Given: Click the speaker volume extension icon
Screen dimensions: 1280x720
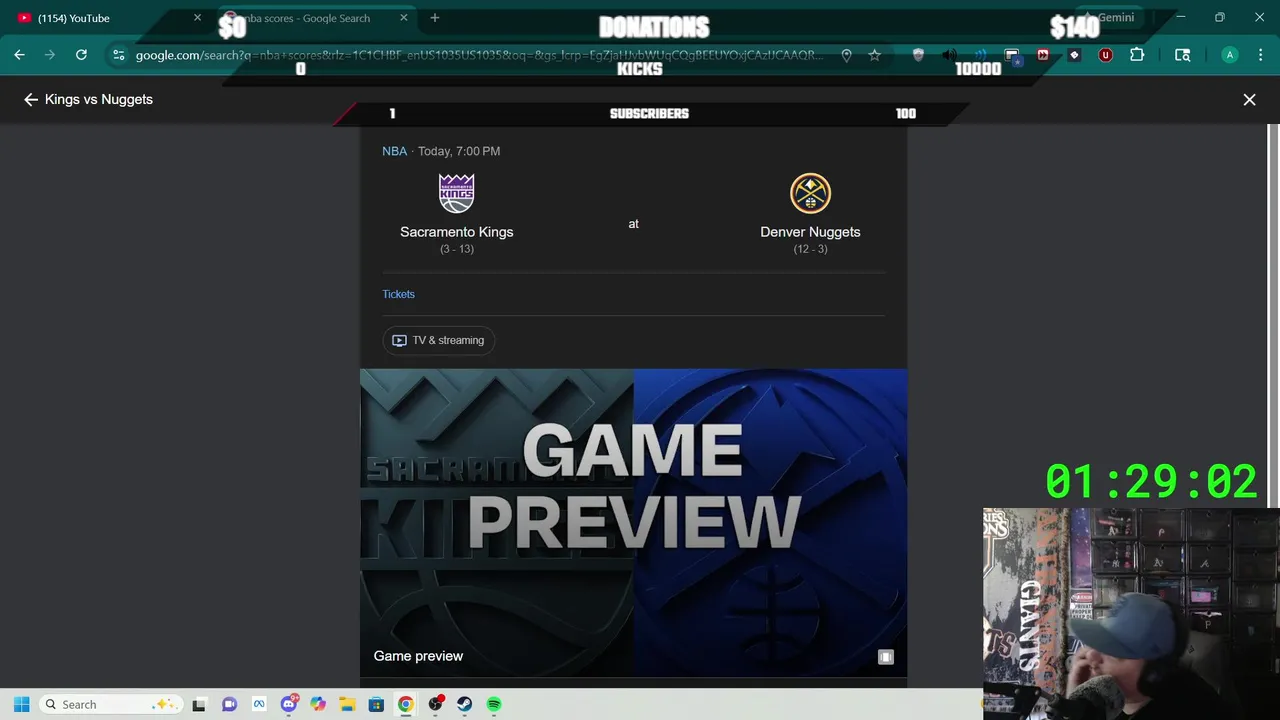Looking at the screenshot, I should (949, 55).
